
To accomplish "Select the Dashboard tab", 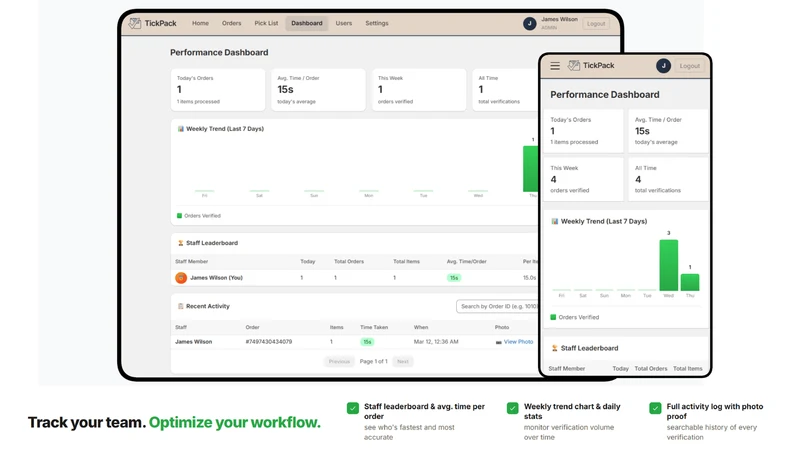I will coord(307,23).
